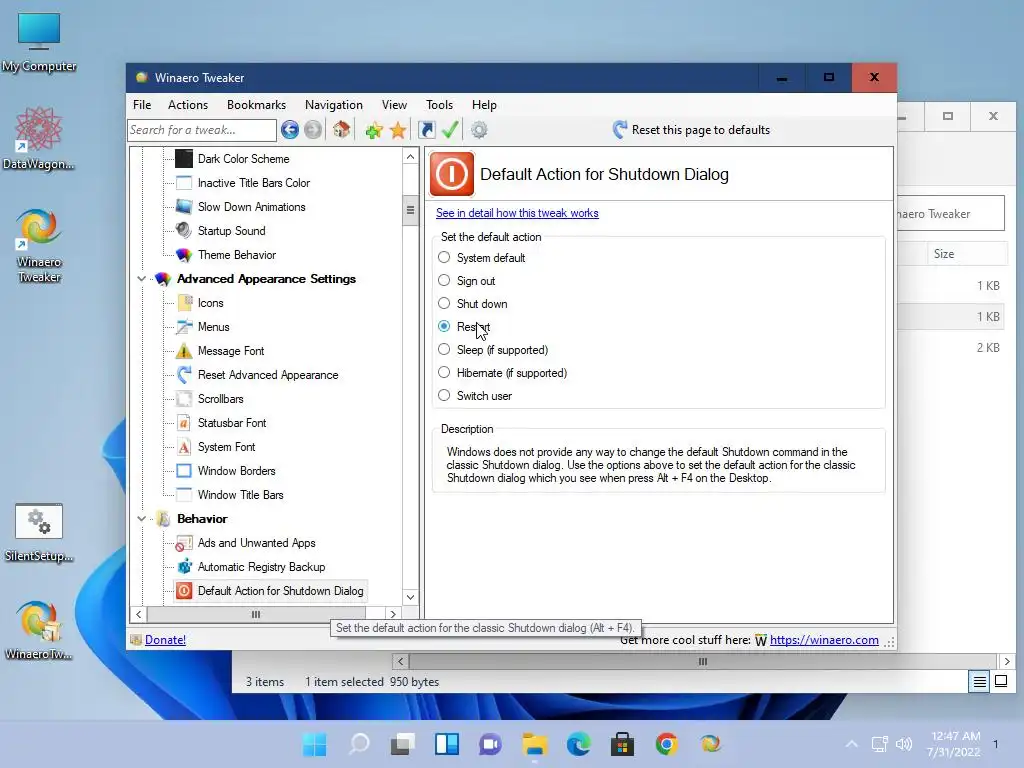Select Automatic Registry Backup tree item
This screenshot has width=1024, height=768.
261,567
